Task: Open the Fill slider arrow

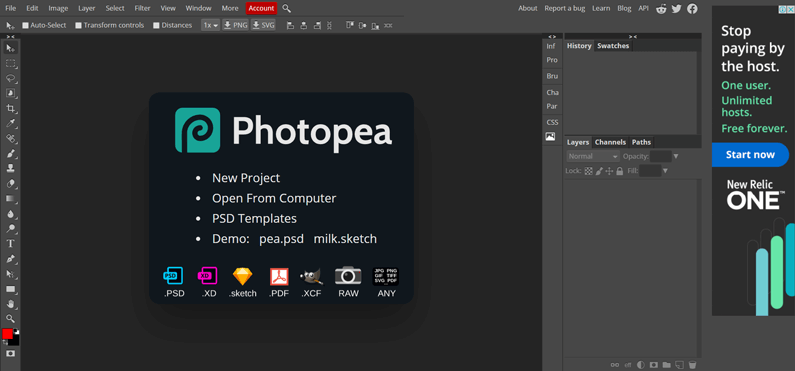Action: click(665, 171)
